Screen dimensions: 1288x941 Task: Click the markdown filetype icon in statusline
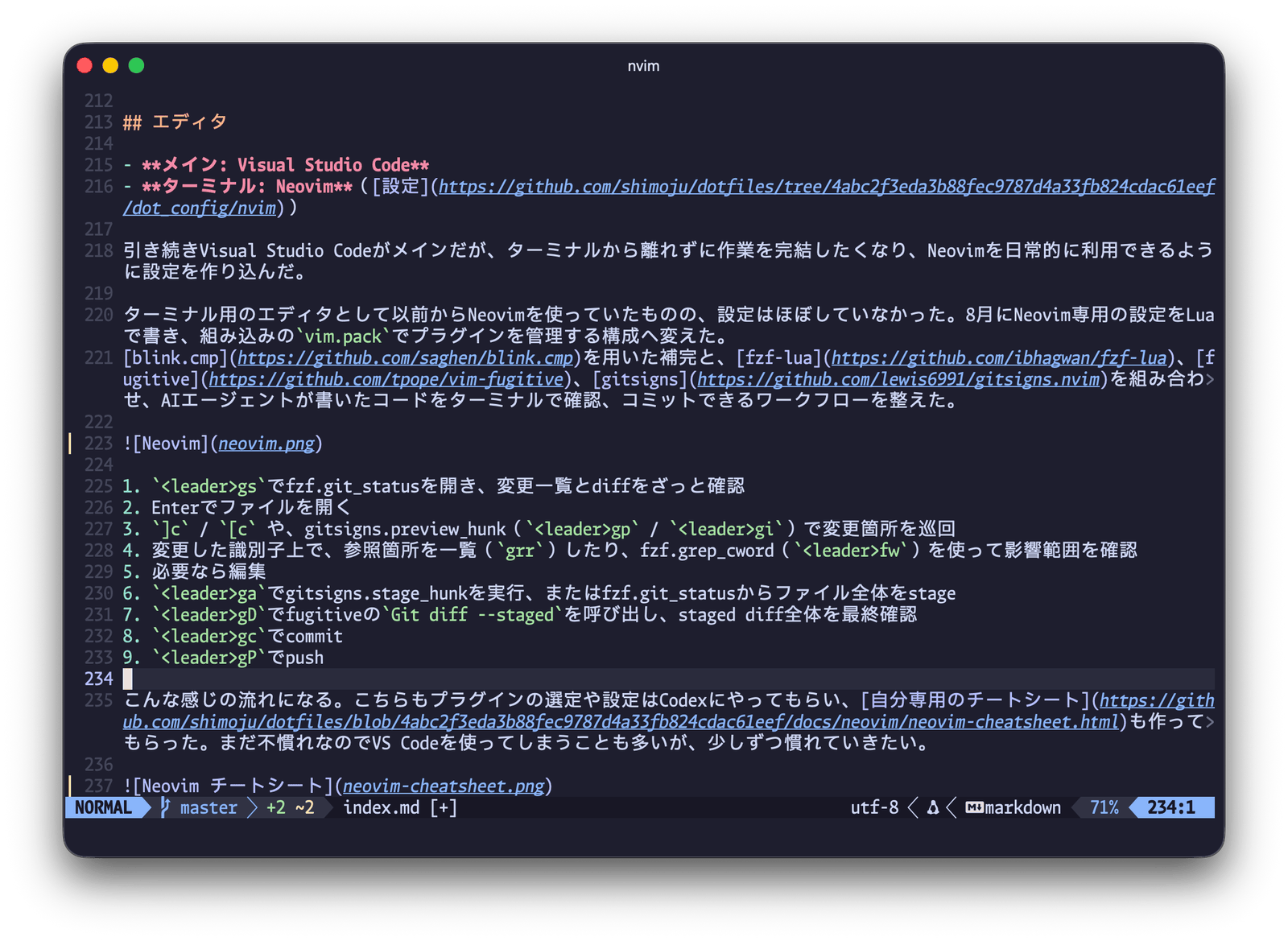pyautogui.click(x=974, y=807)
